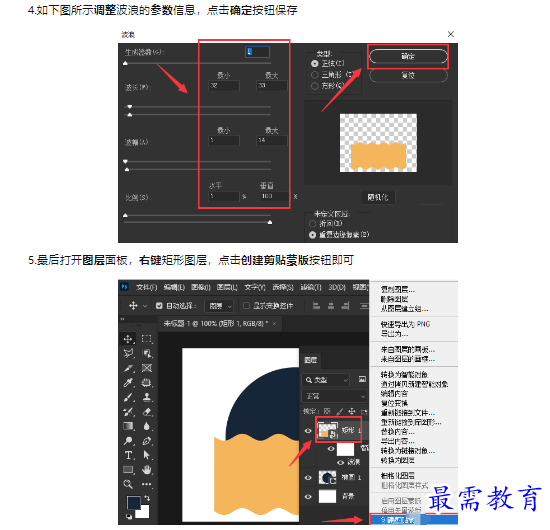
Task: Open the 文件(F) menu
Action: [x=146, y=287]
